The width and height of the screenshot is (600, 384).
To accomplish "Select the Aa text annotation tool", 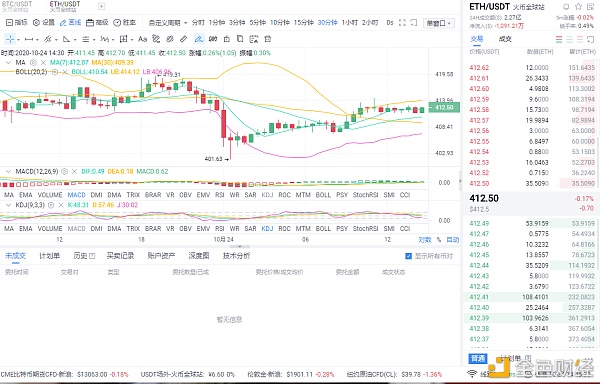I will 142,39.
